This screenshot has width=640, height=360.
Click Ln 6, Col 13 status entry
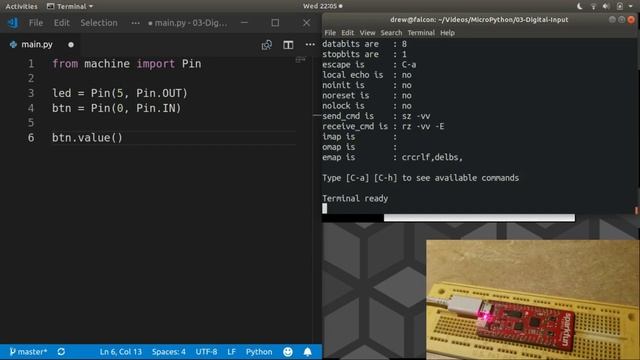pyautogui.click(x=121, y=351)
